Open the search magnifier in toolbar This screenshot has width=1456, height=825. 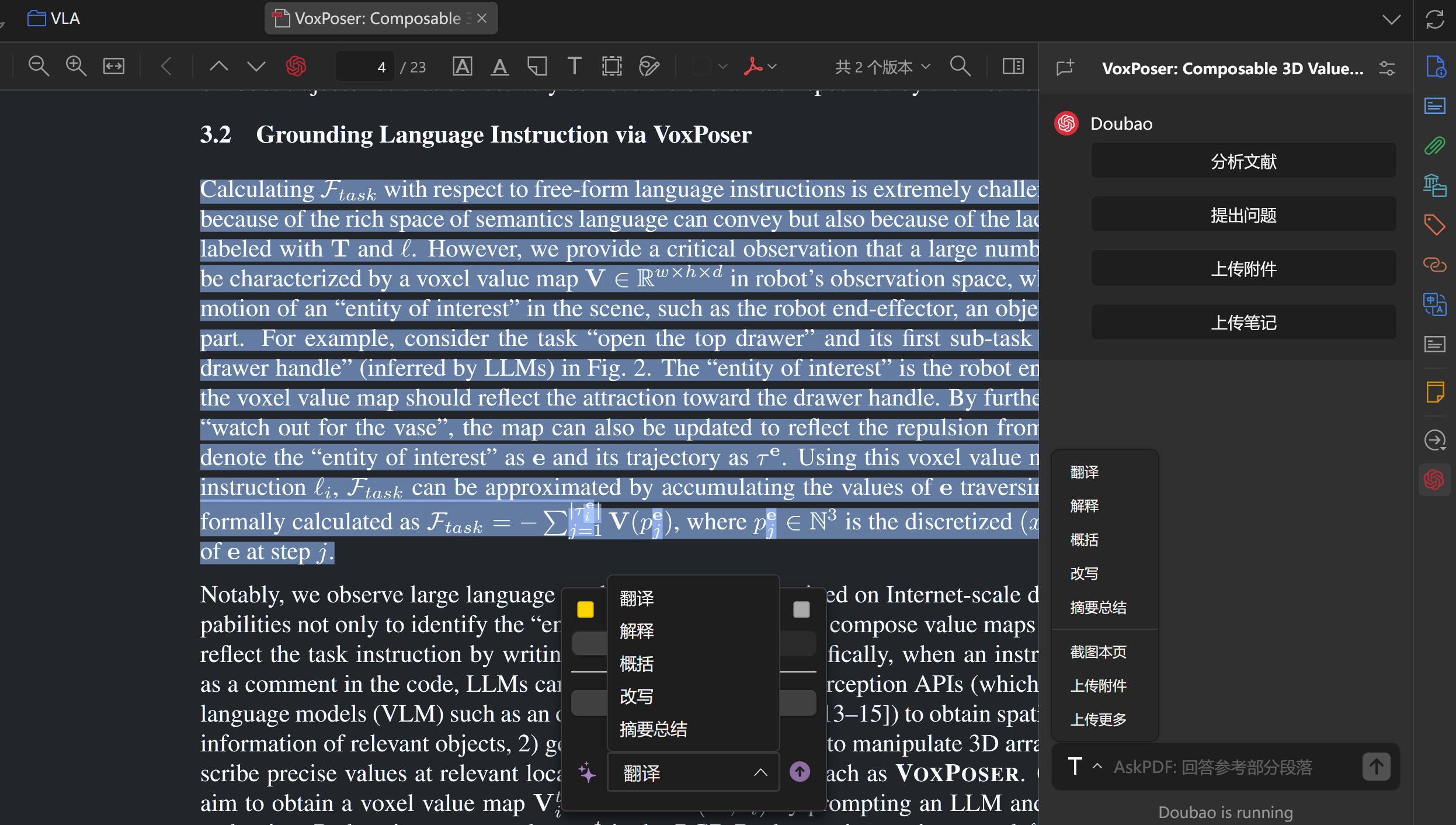pos(960,66)
